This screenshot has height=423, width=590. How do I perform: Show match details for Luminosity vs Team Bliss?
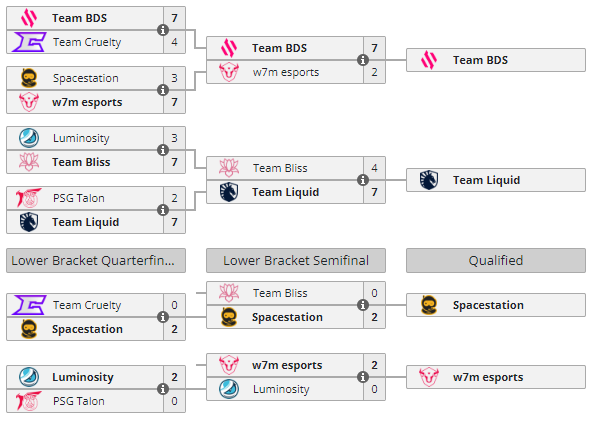tap(163, 150)
